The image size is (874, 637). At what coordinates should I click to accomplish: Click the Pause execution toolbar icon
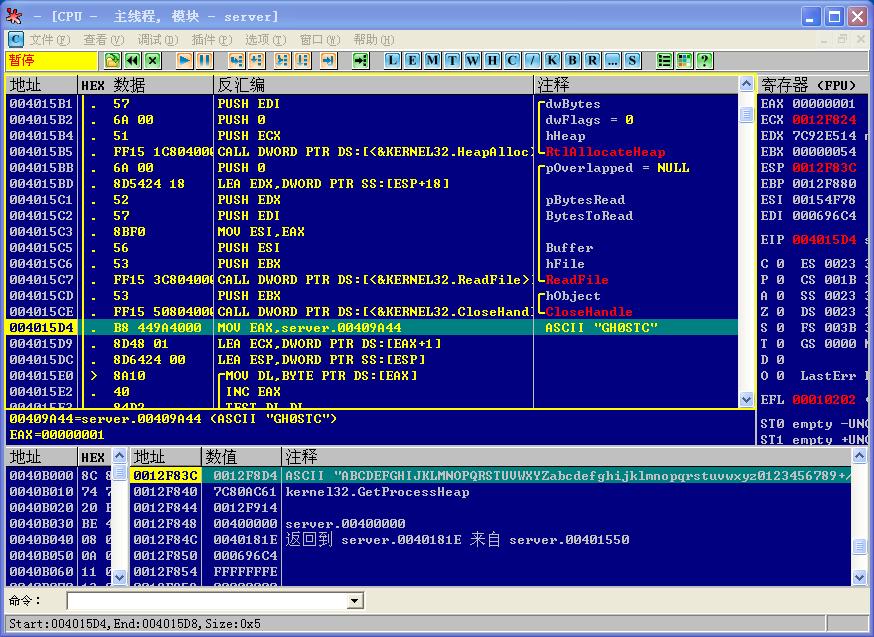point(205,61)
